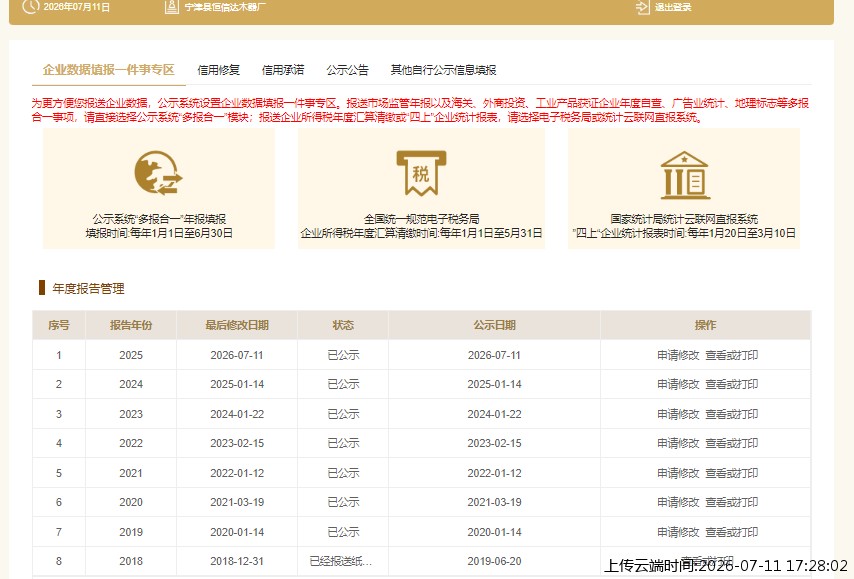Click the 操作 column header

coord(705,325)
